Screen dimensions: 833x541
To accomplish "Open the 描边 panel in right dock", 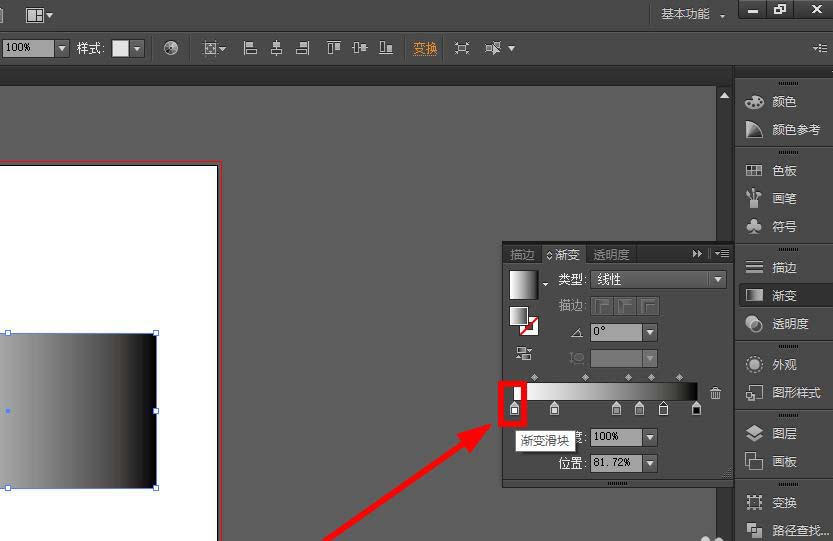I will point(771,267).
